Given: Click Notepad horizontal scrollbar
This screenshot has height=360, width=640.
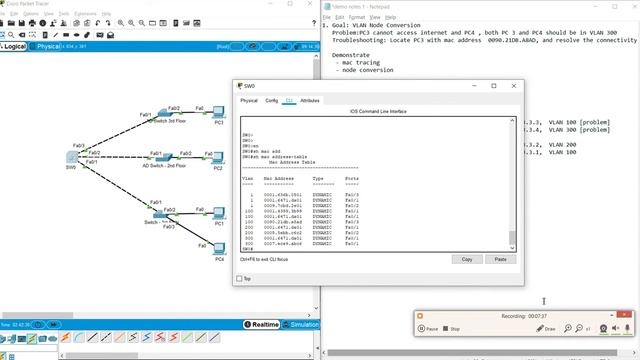Looking at the screenshot, I should (x=472, y=353).
